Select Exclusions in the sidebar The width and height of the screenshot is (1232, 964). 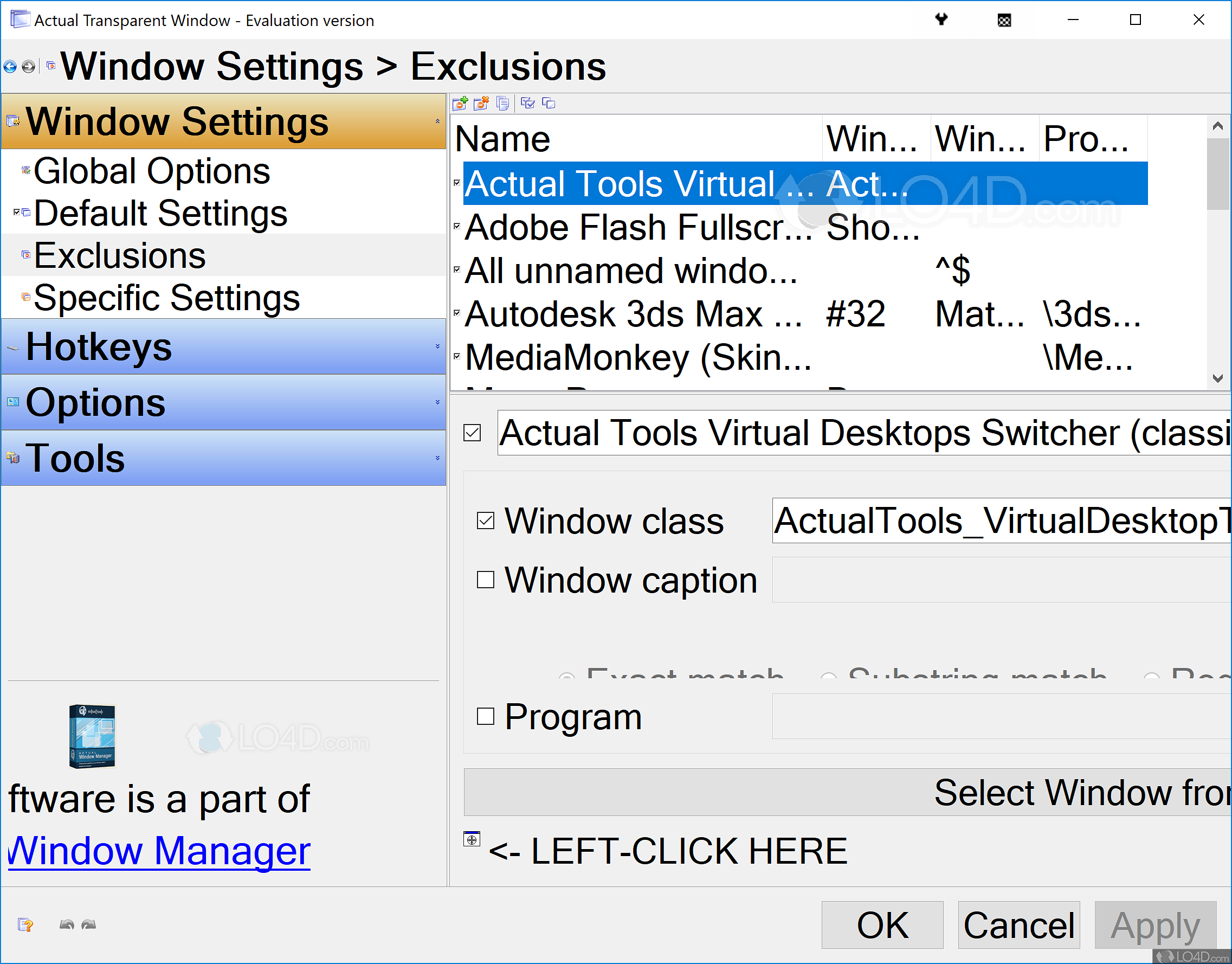point(120,255)
